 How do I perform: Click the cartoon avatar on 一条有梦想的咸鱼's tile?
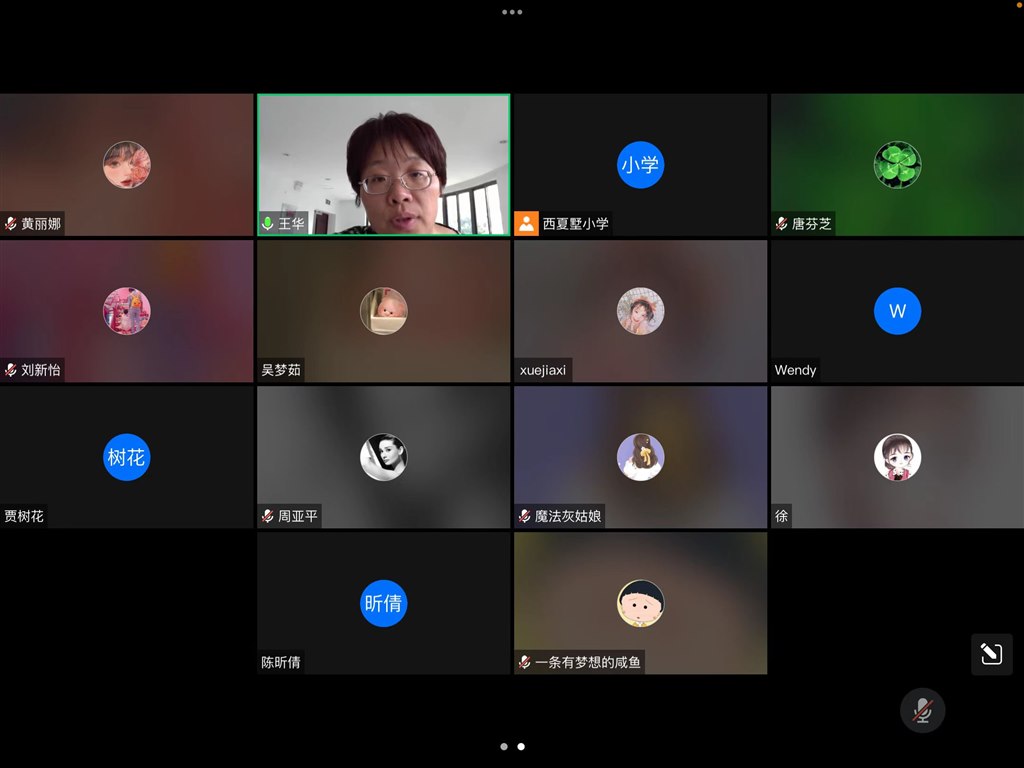[x=640, y=603]
